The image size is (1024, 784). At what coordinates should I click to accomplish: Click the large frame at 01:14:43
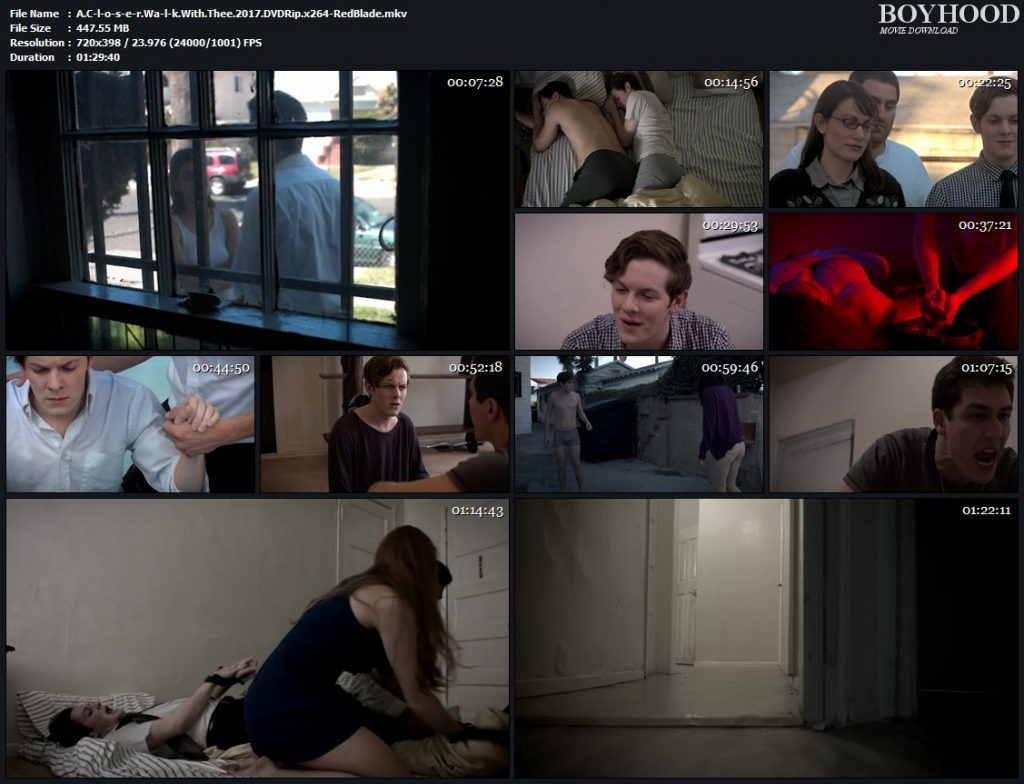point(257,638)
